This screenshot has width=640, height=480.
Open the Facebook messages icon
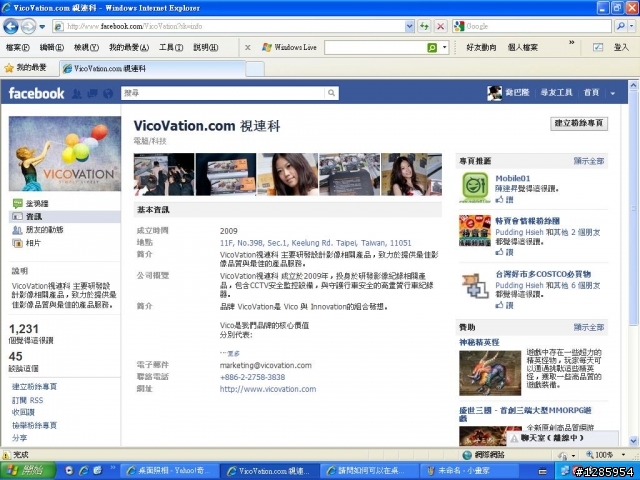click(92, 94)
